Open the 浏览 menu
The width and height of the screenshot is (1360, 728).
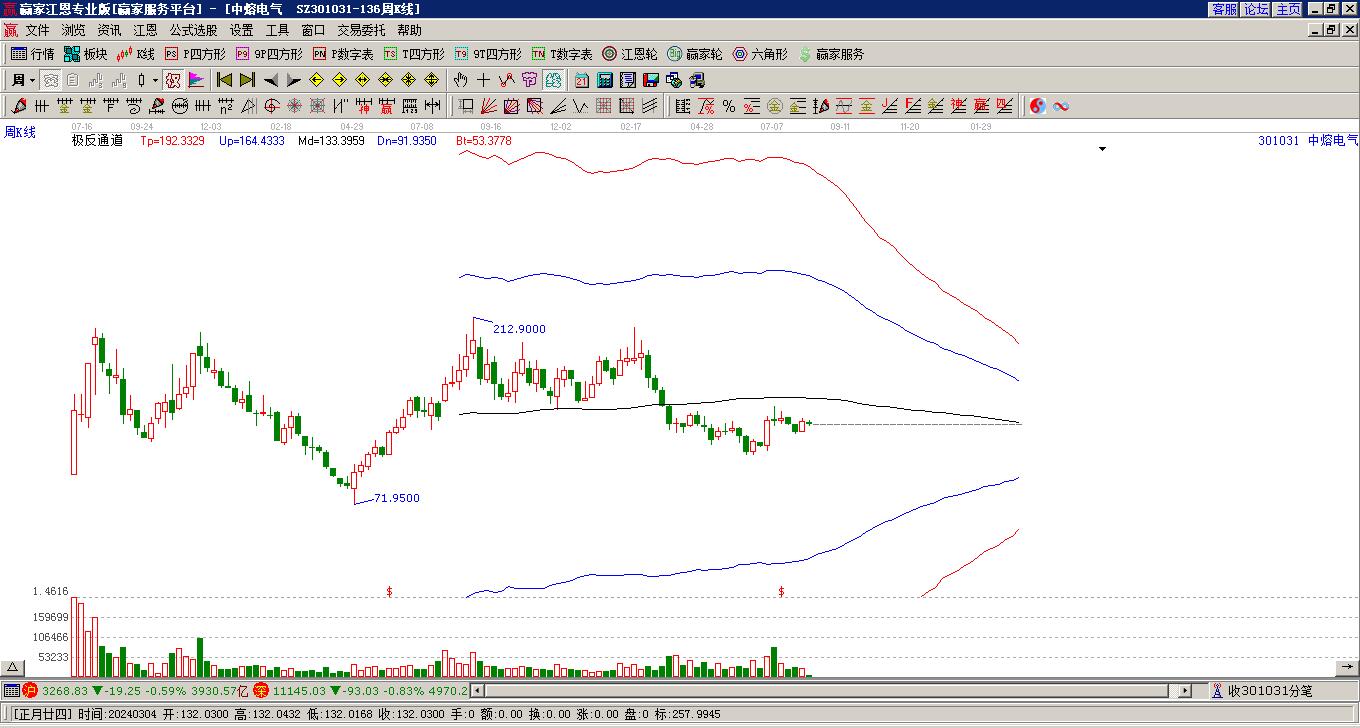tap(73, 31)
